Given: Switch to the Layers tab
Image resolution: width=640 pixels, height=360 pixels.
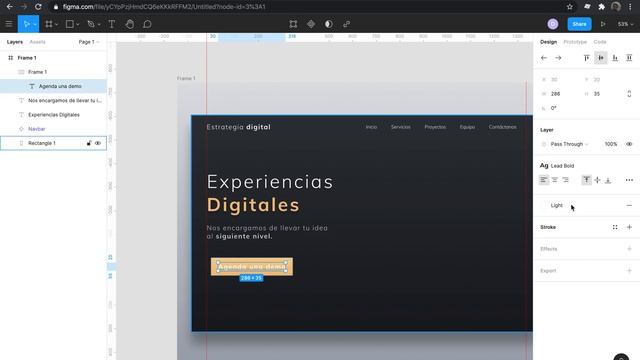Looking at the screenshot, I should [15, 42].
